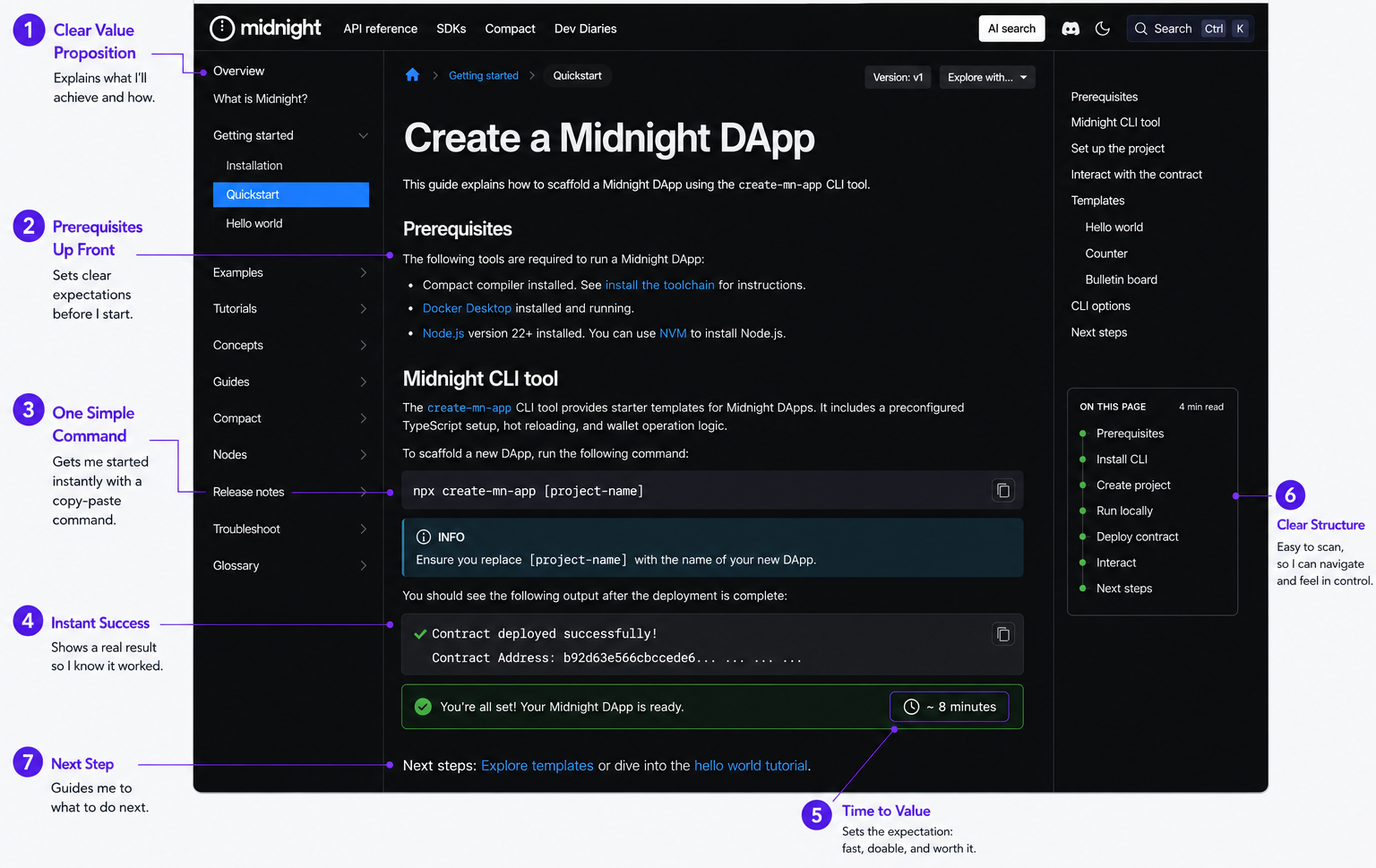Go to Install CLI in On This Page
Screen dimensions: 1376x868
(1122, 460)
